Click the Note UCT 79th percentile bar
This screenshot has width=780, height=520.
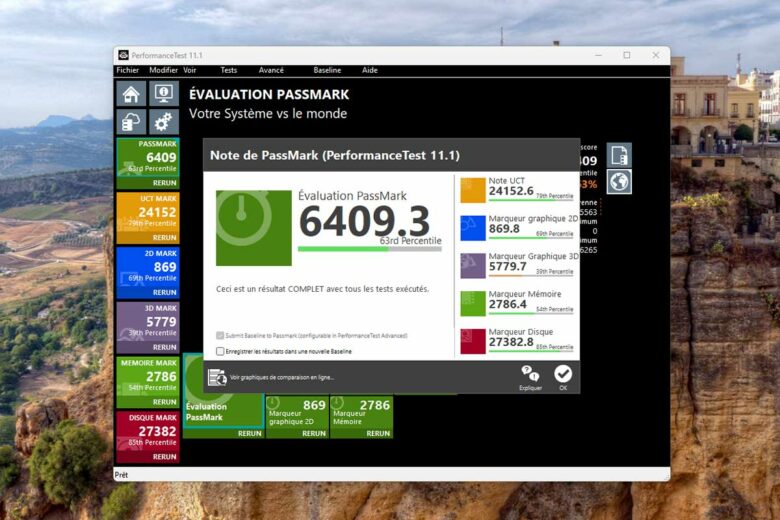coord(531,200)
